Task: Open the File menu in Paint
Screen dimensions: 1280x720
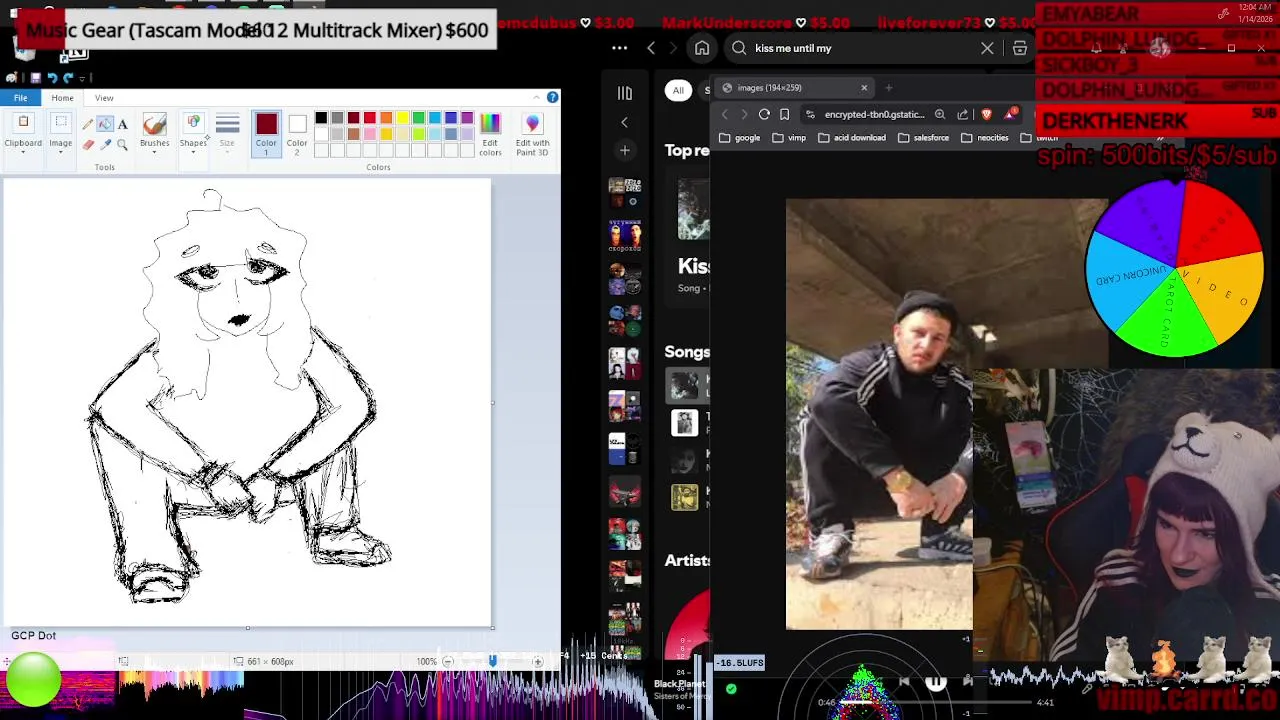Action: point(20,97)
